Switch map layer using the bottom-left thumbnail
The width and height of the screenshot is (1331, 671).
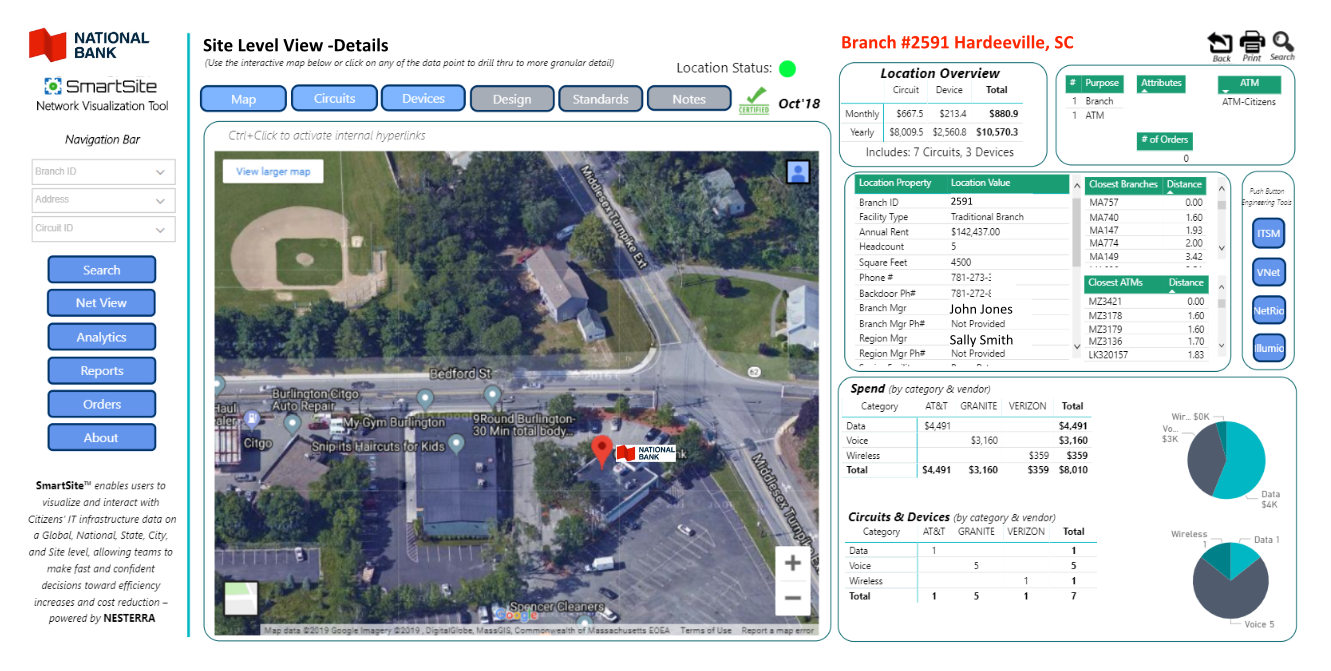[x=241, y=597]
